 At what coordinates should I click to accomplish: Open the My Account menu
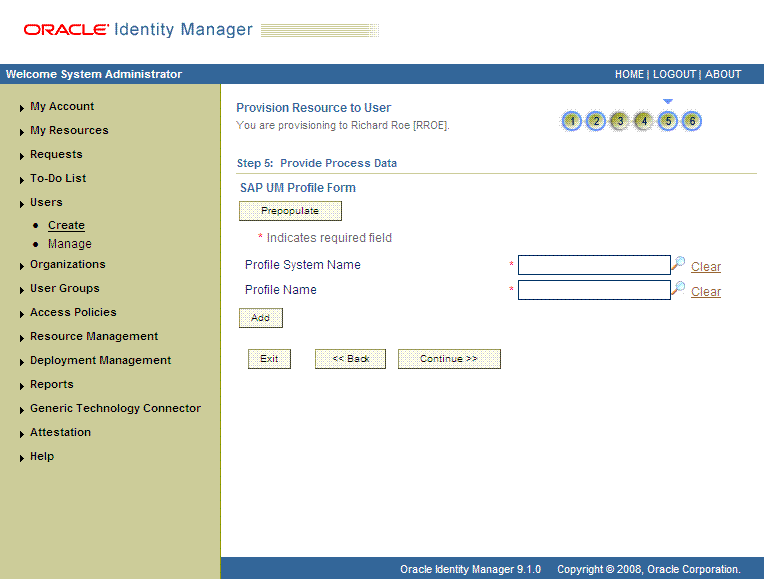click(x=62, y=106)
